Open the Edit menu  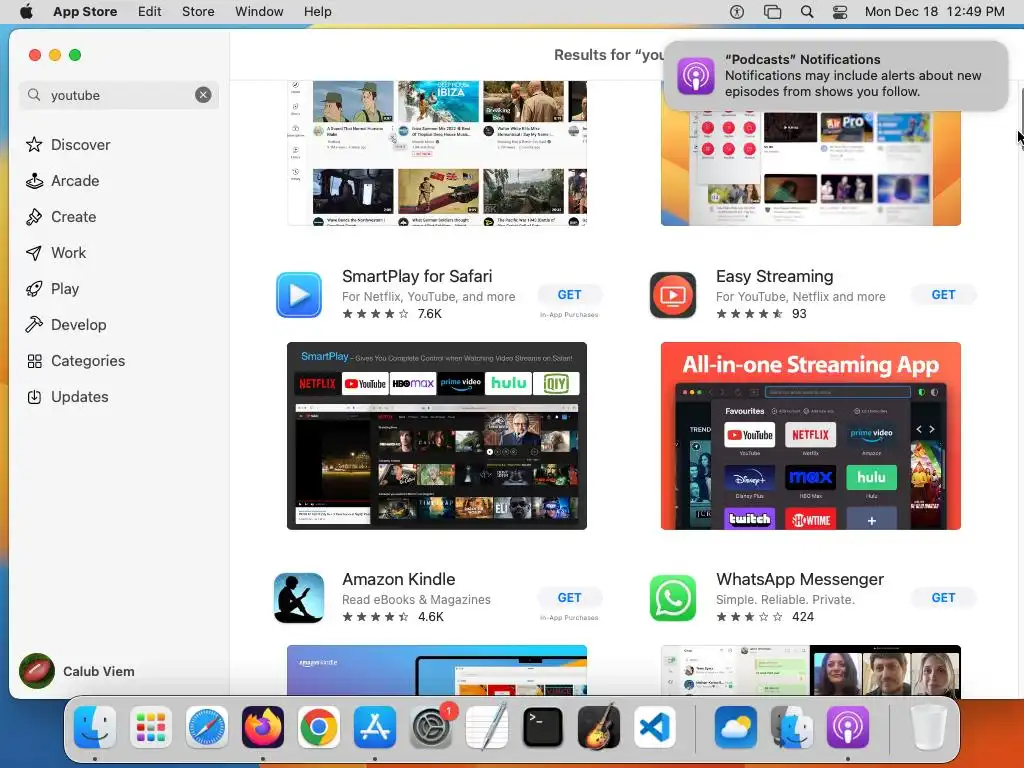click(150, 11)
